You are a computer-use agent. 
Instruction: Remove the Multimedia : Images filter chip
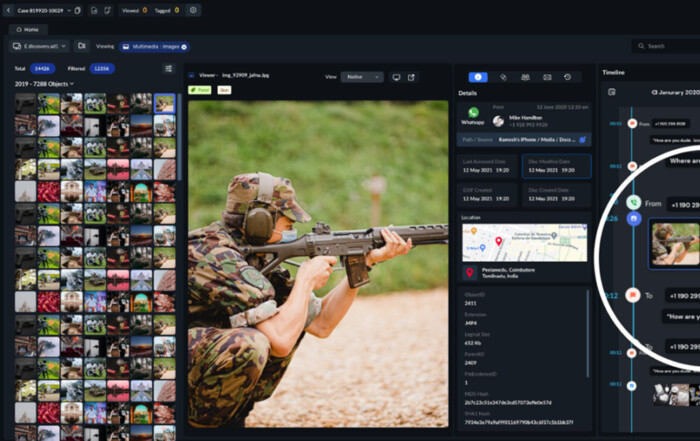click(x=185, y=47)
